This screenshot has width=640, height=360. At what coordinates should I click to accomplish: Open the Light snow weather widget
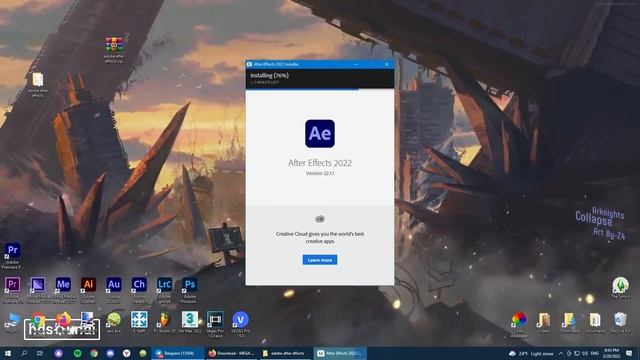click(531, 353)
